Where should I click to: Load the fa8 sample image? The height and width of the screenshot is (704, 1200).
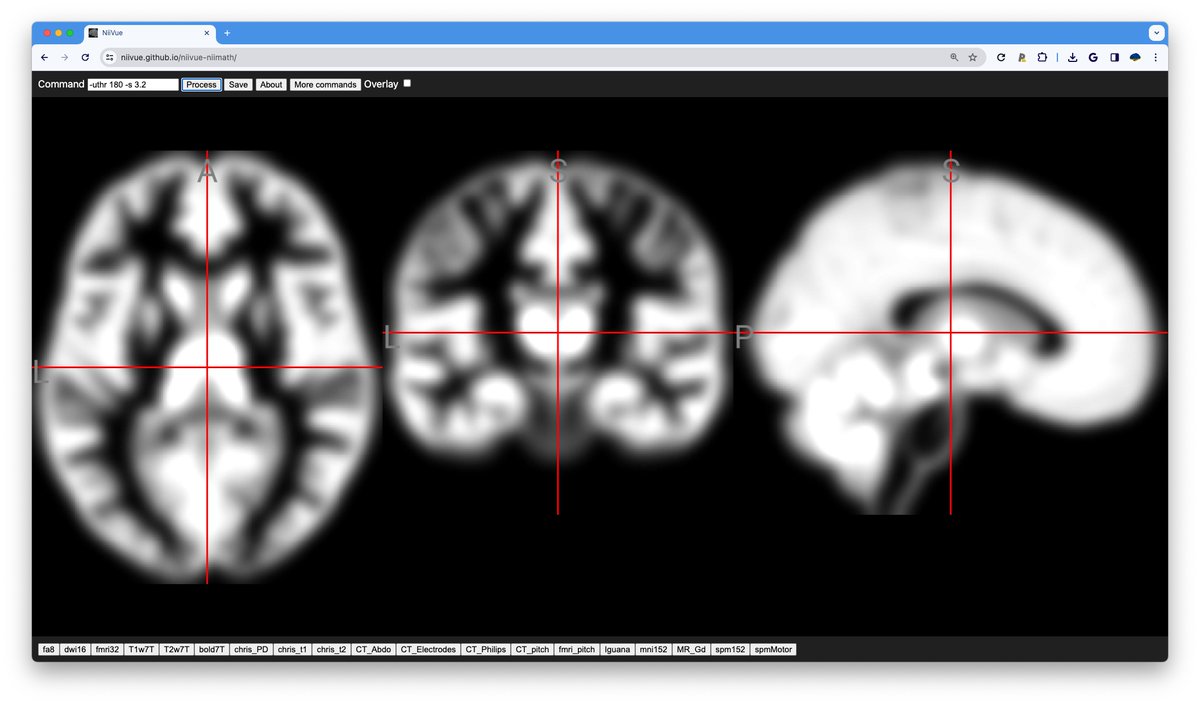48,649
